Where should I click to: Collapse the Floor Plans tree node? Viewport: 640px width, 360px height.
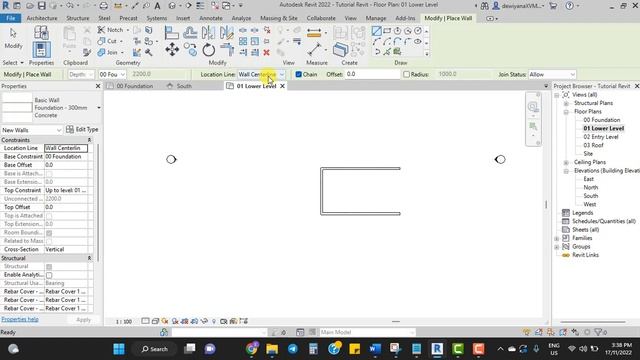pos(566,112)
